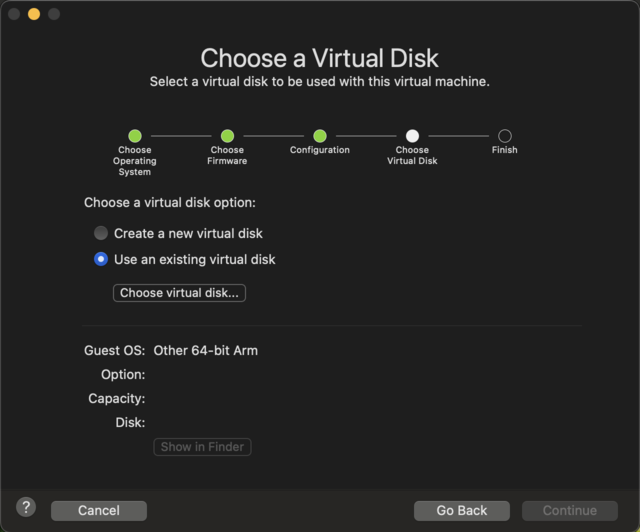The width and height of the screenshot is (640, 532).
Task: Click the Finish step label
Action: (x=505, y=150)
